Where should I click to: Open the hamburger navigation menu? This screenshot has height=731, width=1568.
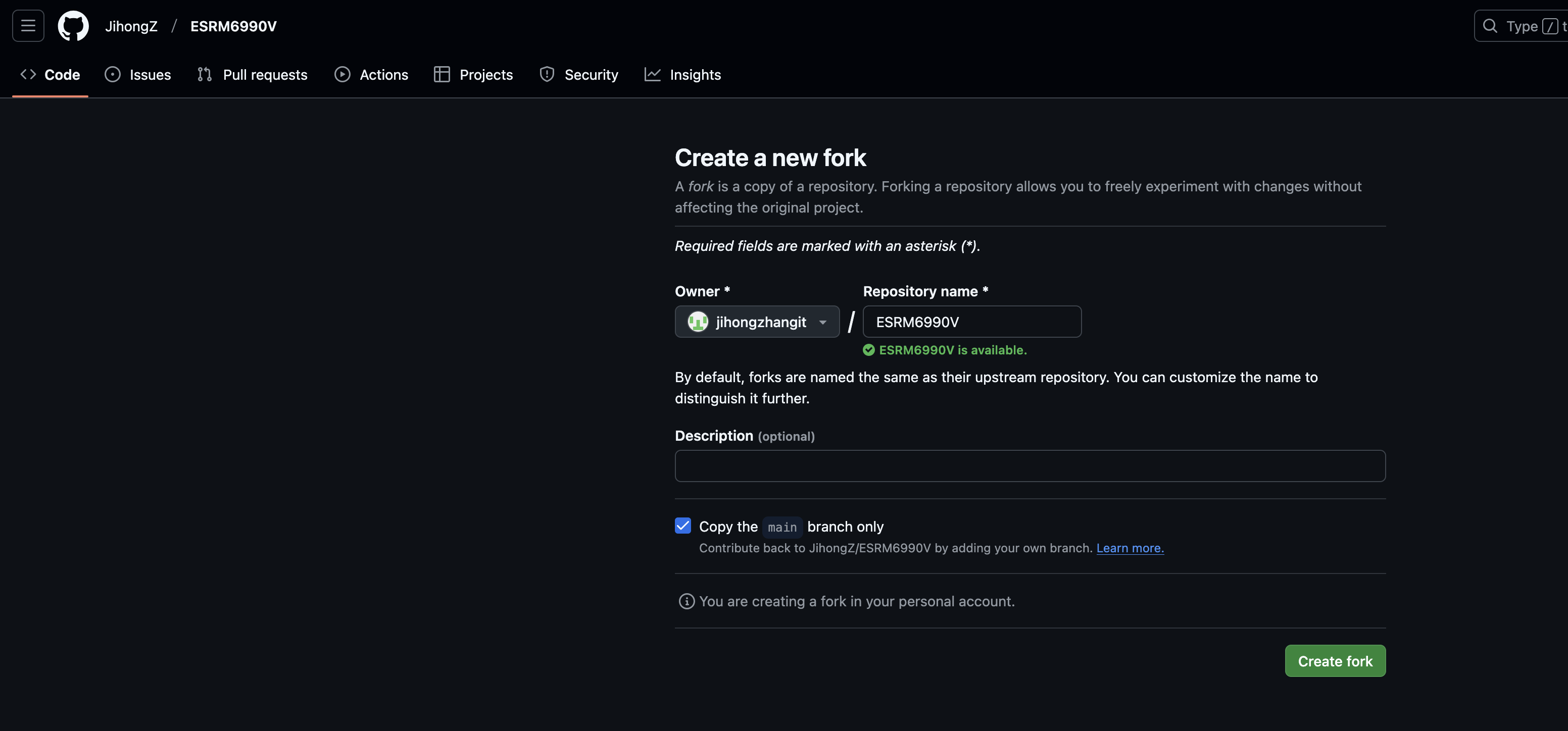coord(28,26)
